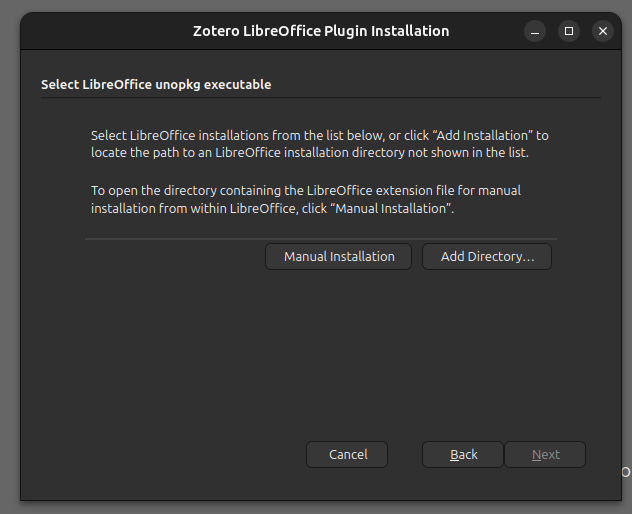Close the Zotero LibreOffice Plugin Installation window
The width and height of the screenshot is (632, 514).
click(x=603, y=31)
